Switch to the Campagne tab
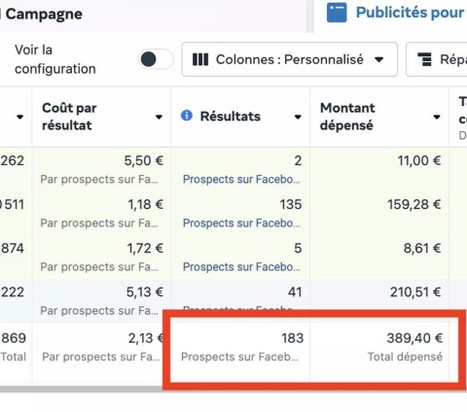 tap(44, 14)
